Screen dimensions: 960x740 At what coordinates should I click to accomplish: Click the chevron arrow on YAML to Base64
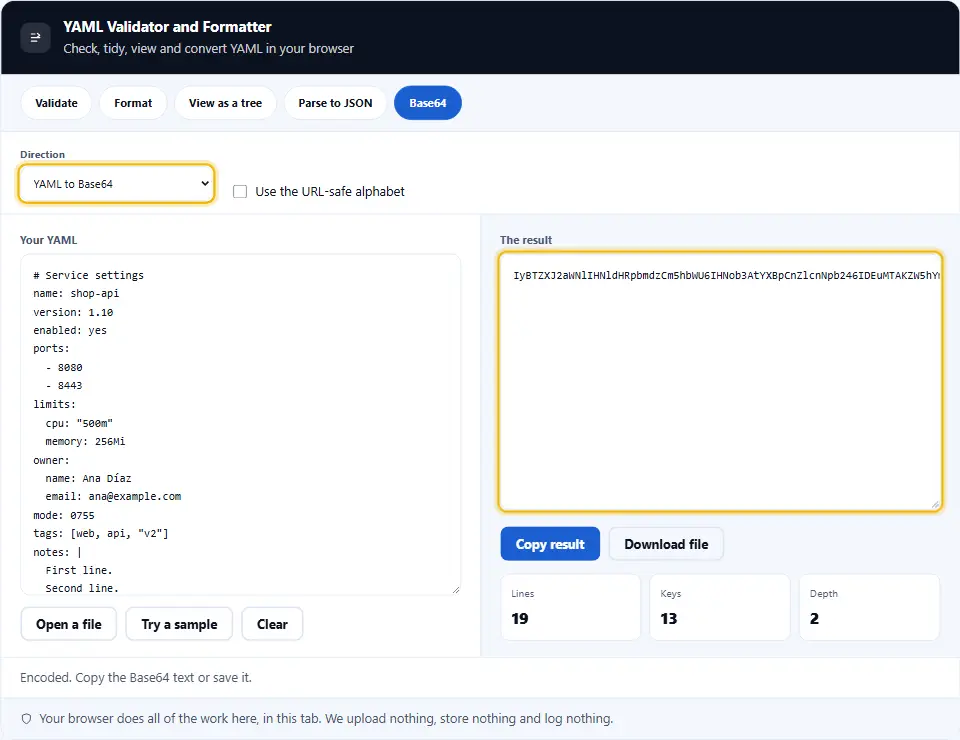click(x=205, y=183)
